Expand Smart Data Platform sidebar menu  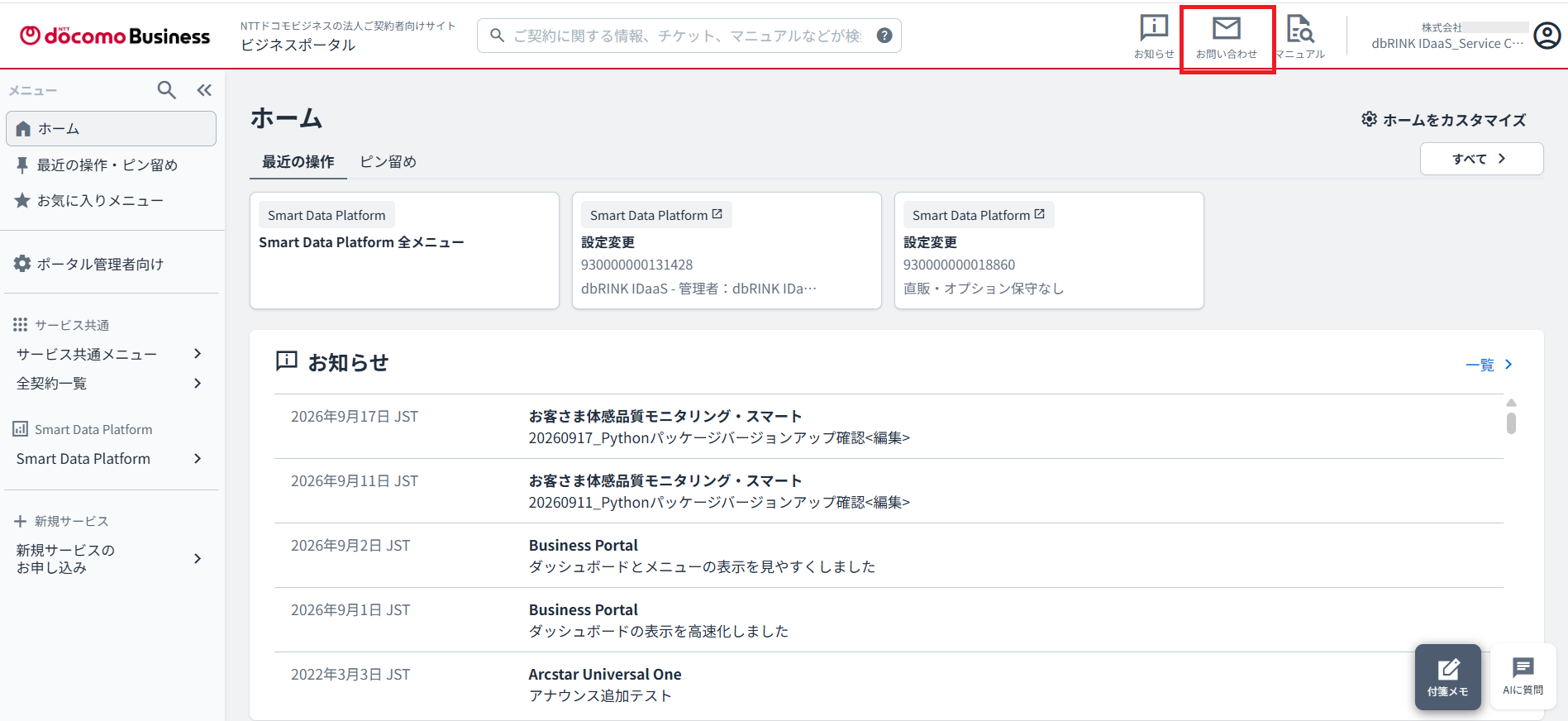point(109,459)
